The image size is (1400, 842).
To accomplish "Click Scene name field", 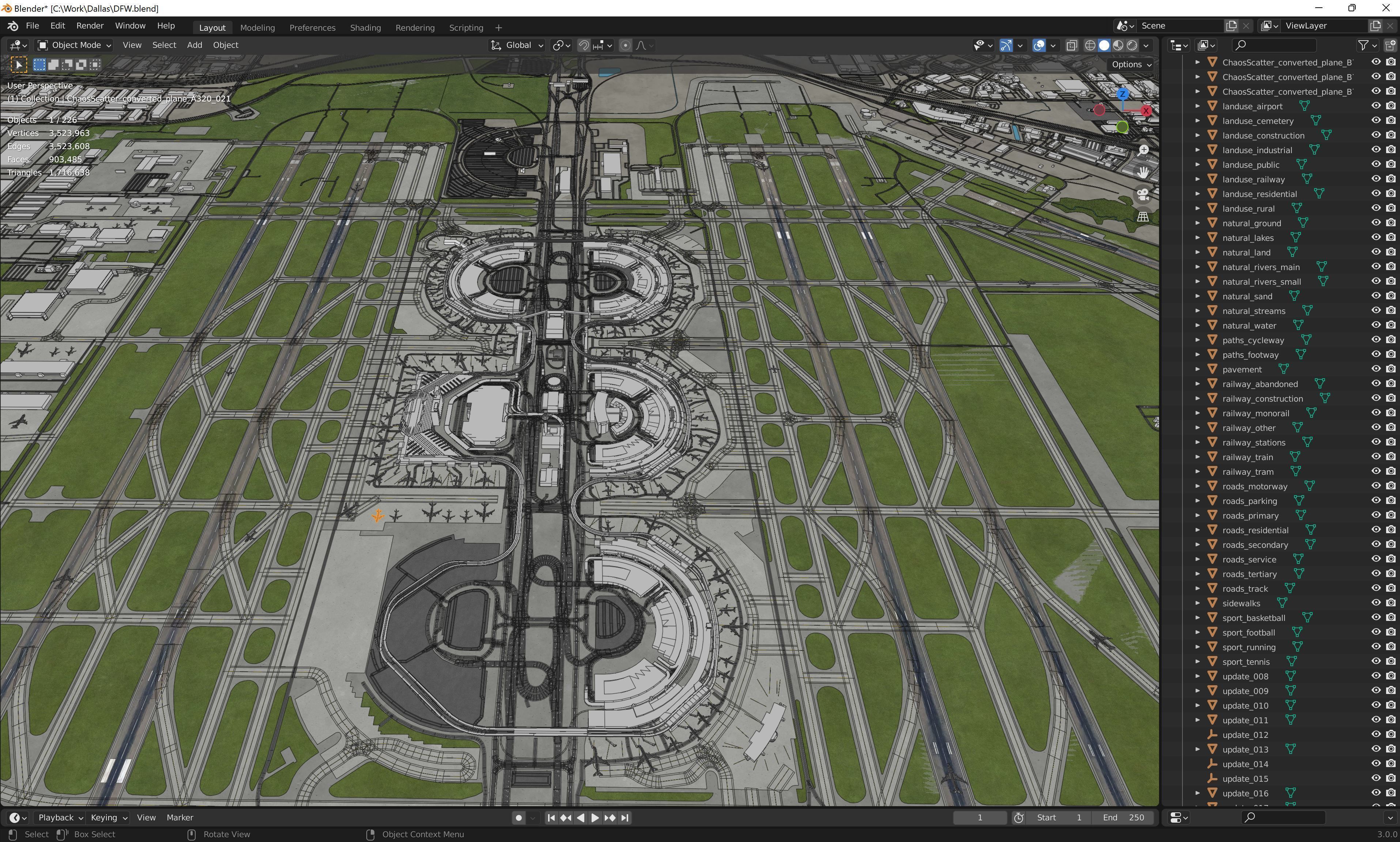I will (1180, 26).
